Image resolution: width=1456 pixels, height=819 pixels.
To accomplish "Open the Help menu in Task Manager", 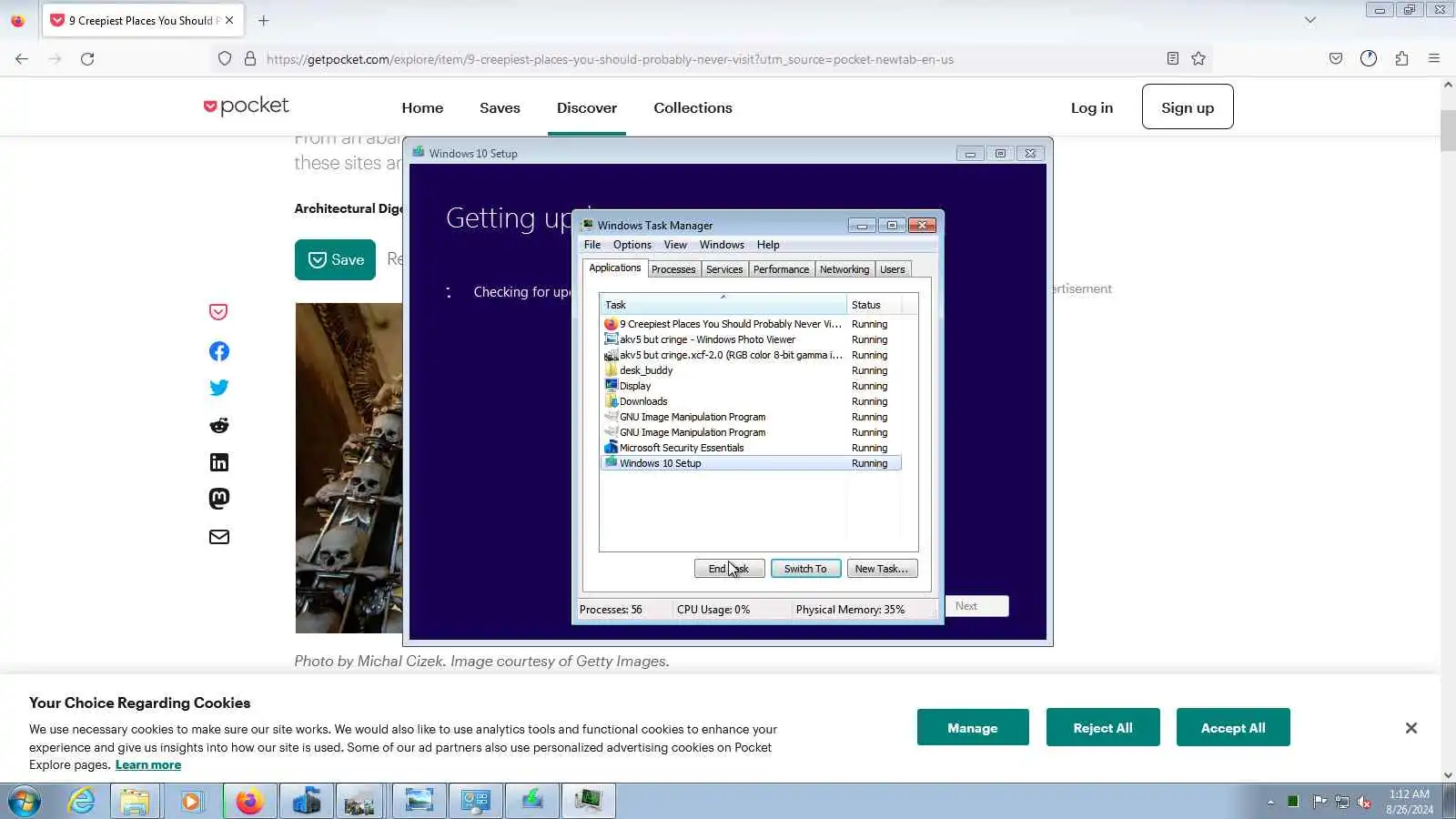I will 768,245.
